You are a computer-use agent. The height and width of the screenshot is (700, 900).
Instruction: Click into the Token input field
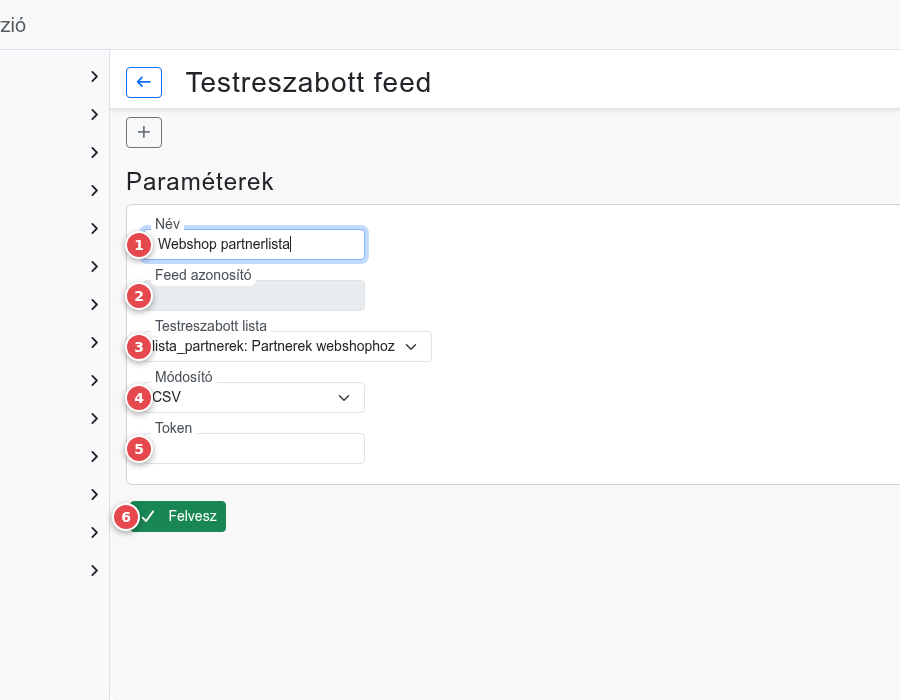[254, 449]
